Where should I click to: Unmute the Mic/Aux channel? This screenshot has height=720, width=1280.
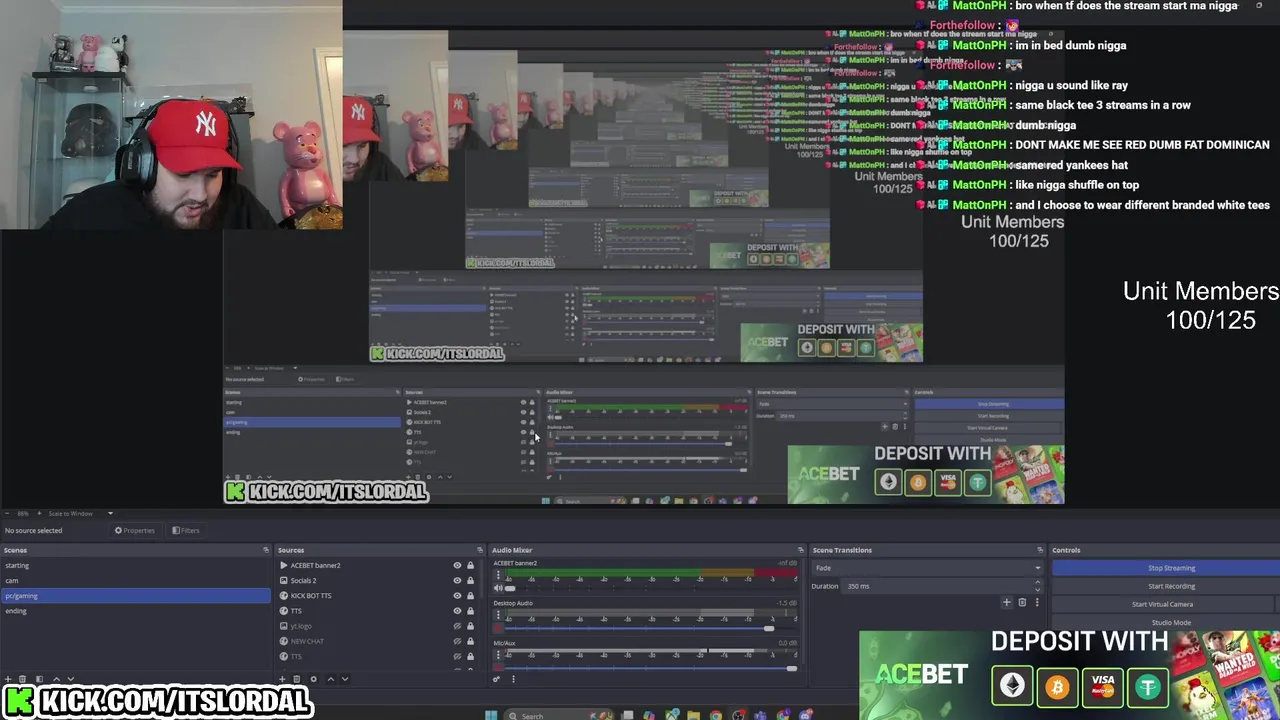click(498, 667)
